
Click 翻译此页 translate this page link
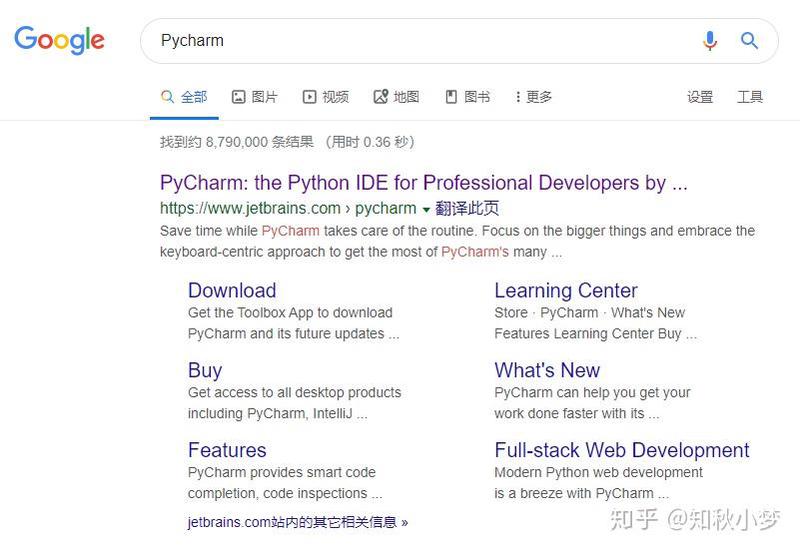click(x=467, y=208)
